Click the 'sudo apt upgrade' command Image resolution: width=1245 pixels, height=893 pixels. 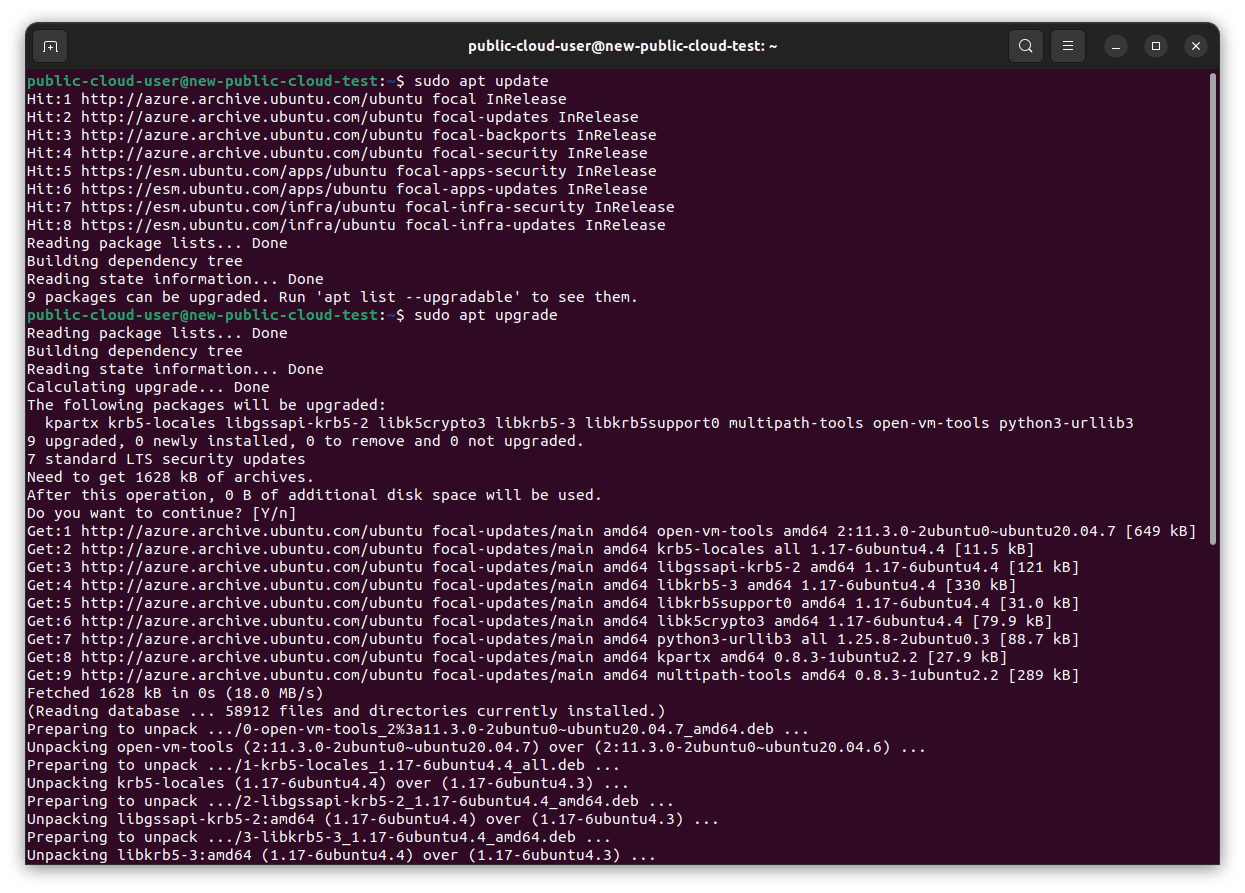click(x=486, y=315)
